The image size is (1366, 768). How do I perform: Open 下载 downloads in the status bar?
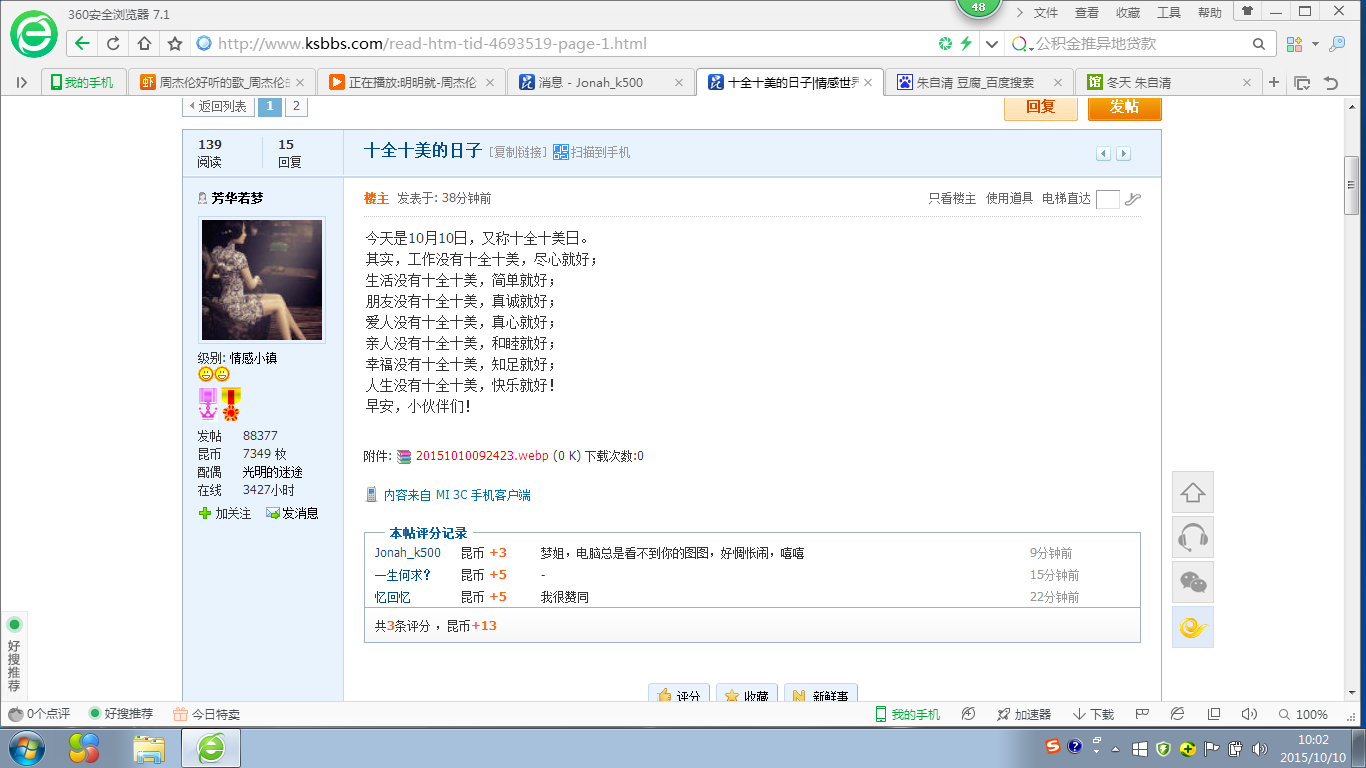click(1093, 714)
